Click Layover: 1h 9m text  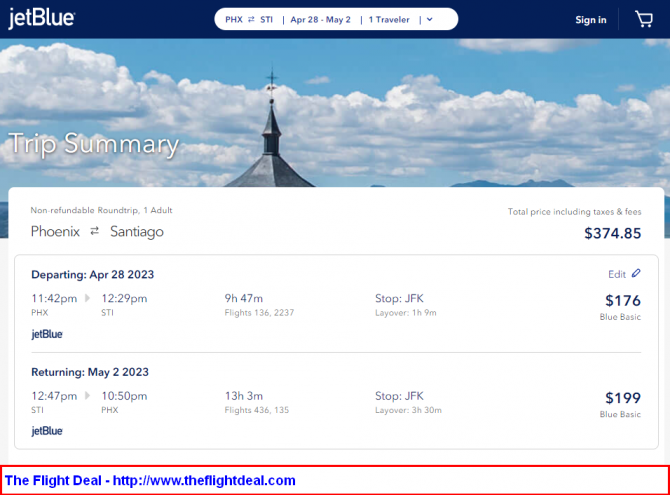pyautogui.click(x=406, y=313)
